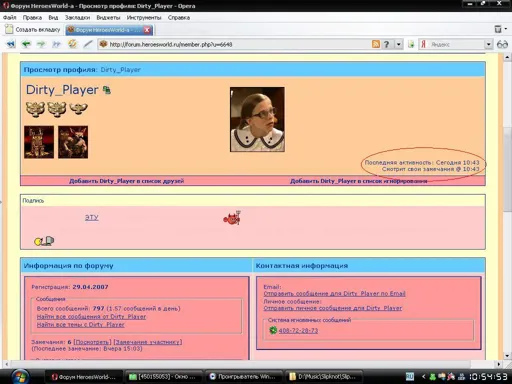Image resolution: width=512 pixels, height=384 pixels.
Task: Click the online status icon beside Dirty_Player name
Action: click(x=107, y=90)
